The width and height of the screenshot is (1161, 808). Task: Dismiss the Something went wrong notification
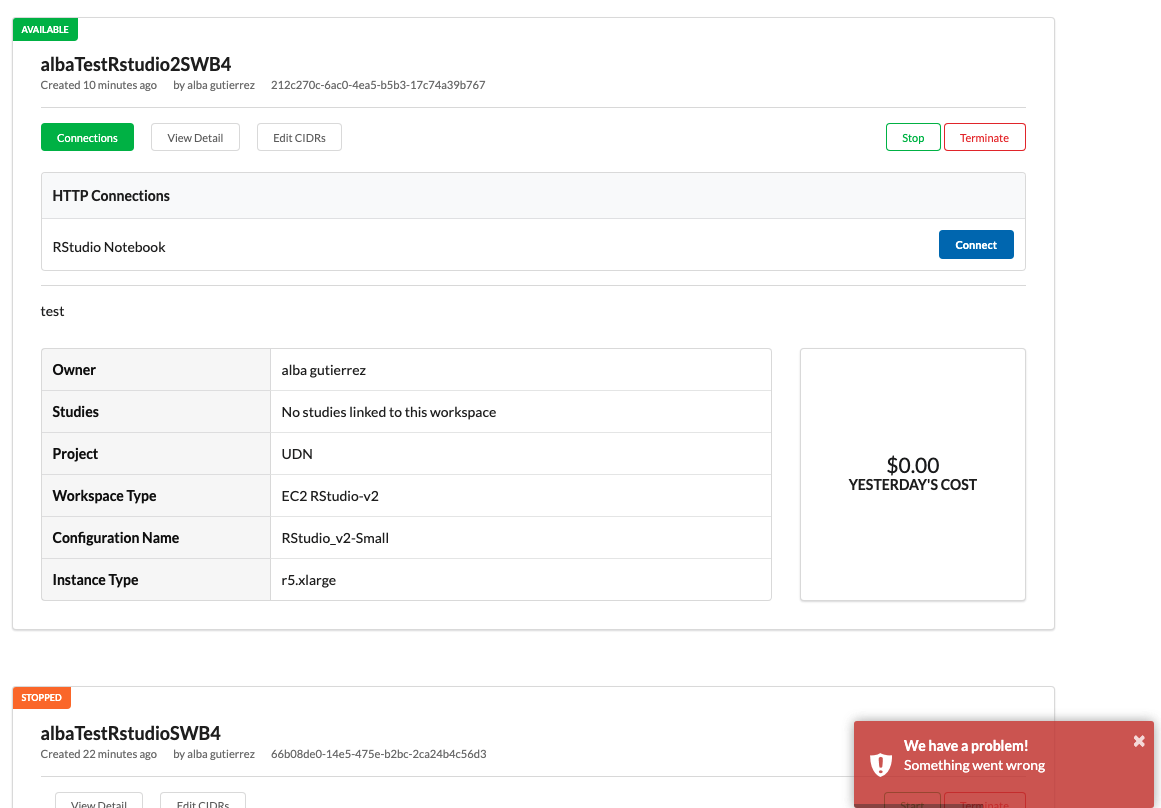(x=1138, y=741)
